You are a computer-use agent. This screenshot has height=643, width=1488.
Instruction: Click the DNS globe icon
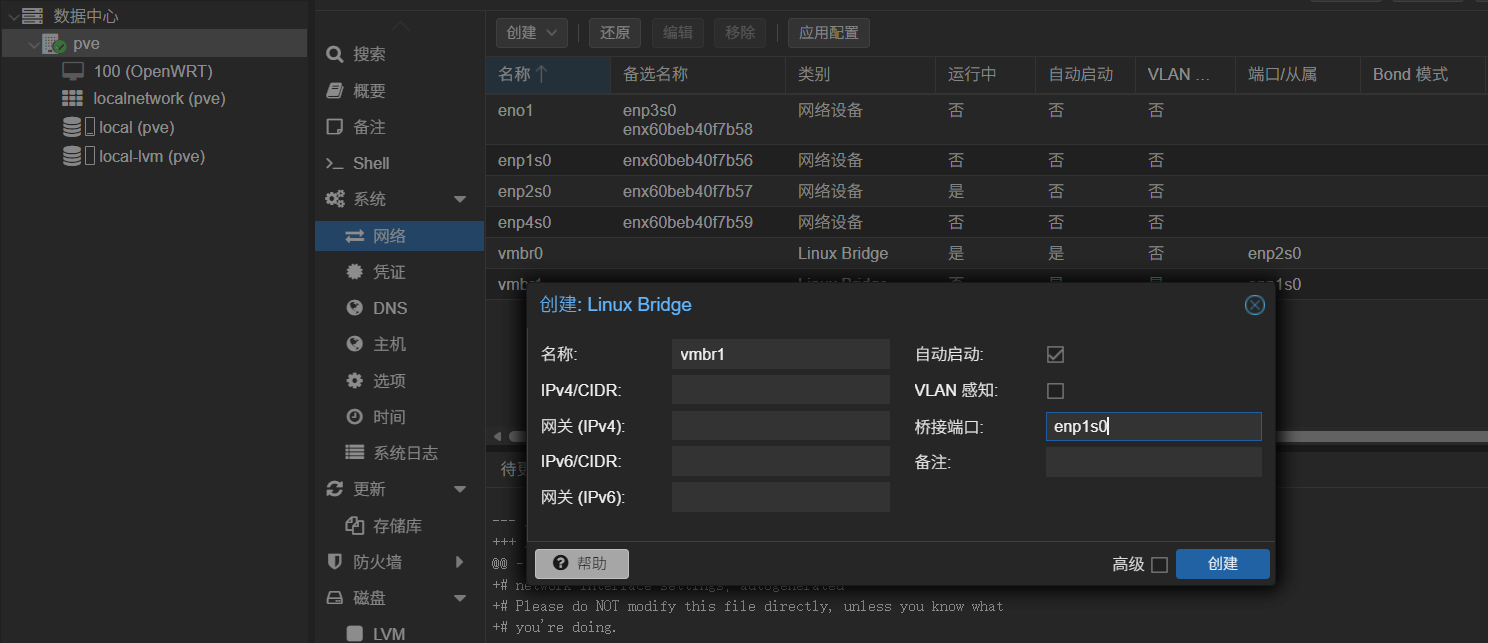point(354,308)
